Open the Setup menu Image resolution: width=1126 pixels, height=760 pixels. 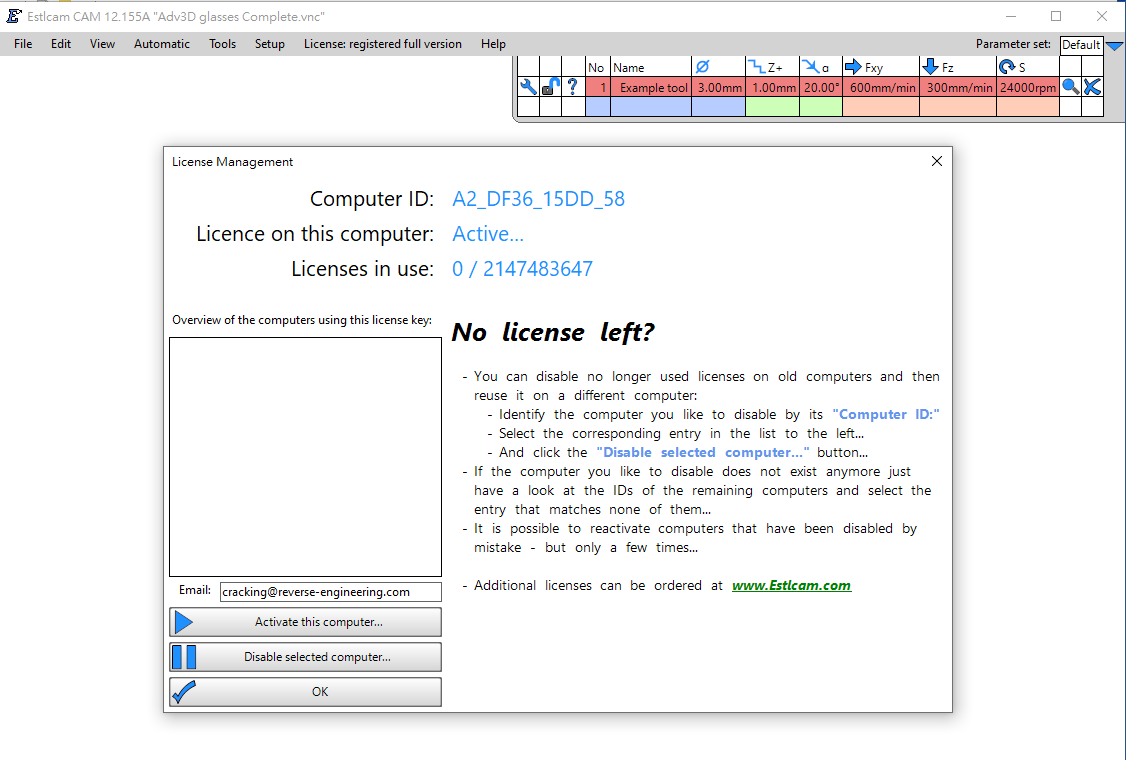269,44
